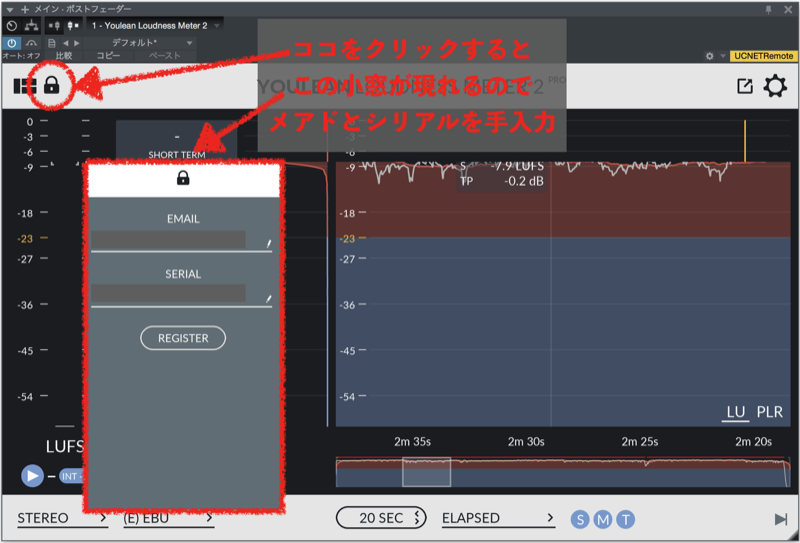Click the skip-to-end icon in the bottom bar

[781, 520]
